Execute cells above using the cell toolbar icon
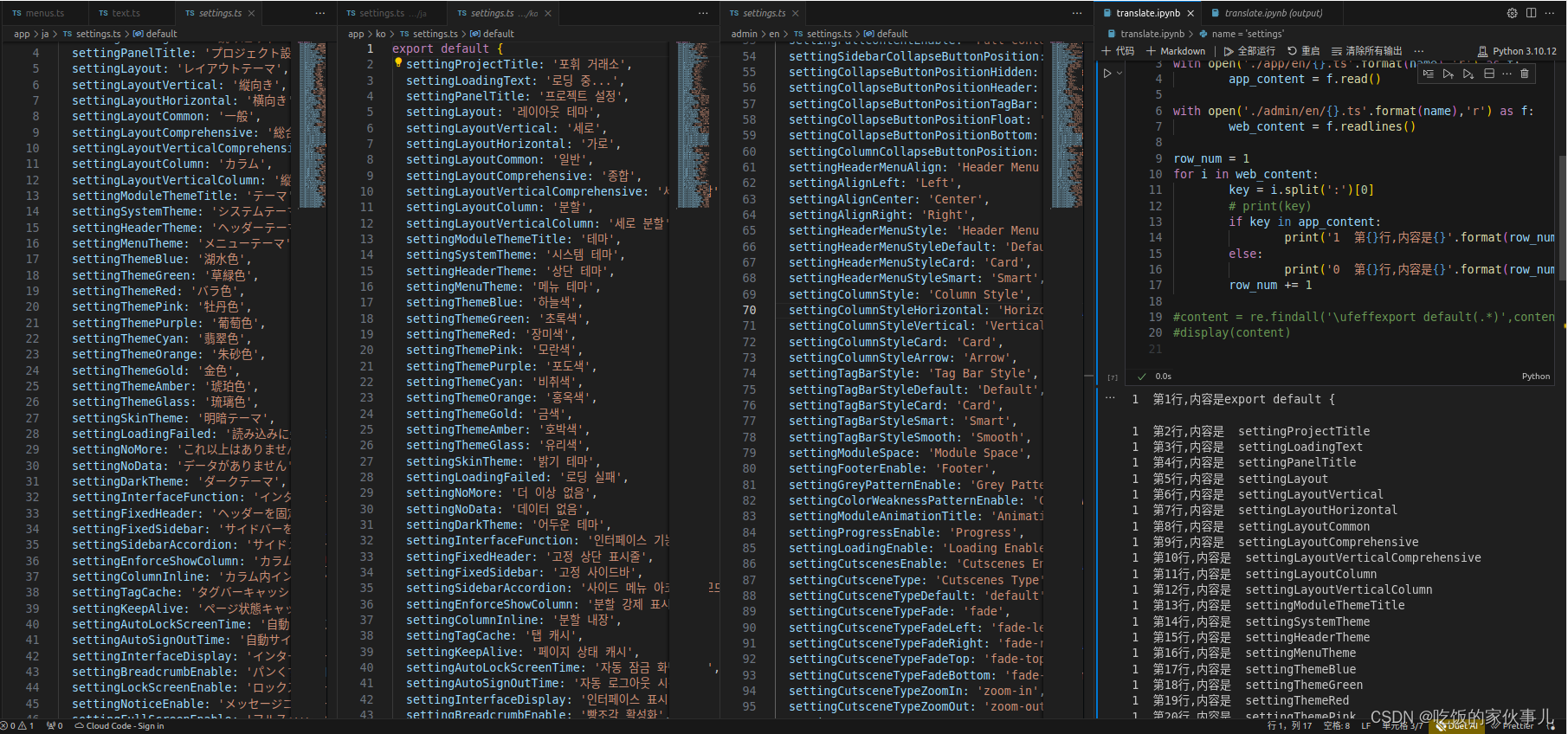This screenshot has height=734, width=1568. (x=1449, y=74)
